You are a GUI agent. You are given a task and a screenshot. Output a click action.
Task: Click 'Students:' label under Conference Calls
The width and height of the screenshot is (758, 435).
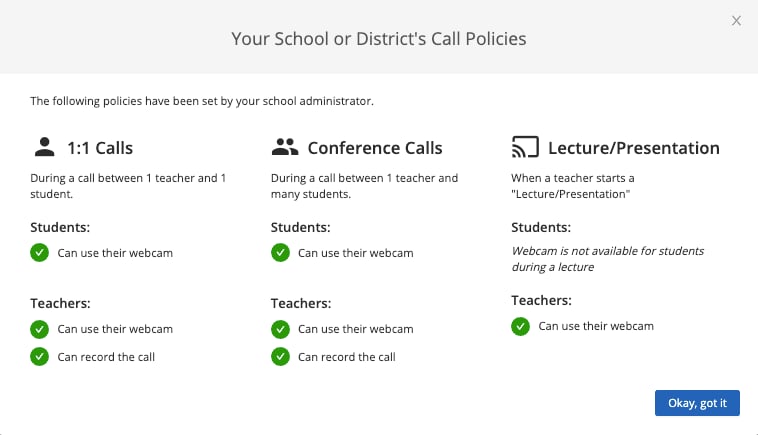point(301,227)
